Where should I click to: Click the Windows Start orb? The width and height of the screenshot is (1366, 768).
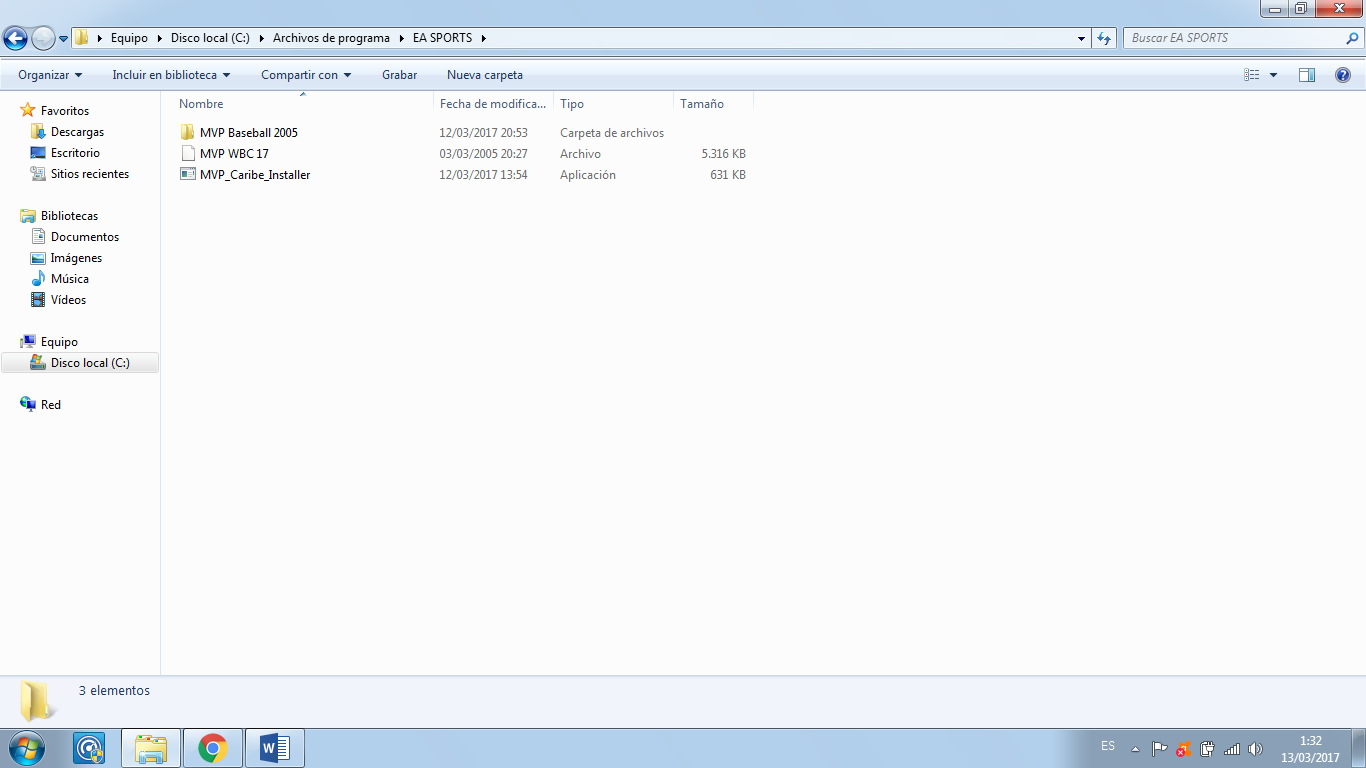26,748
